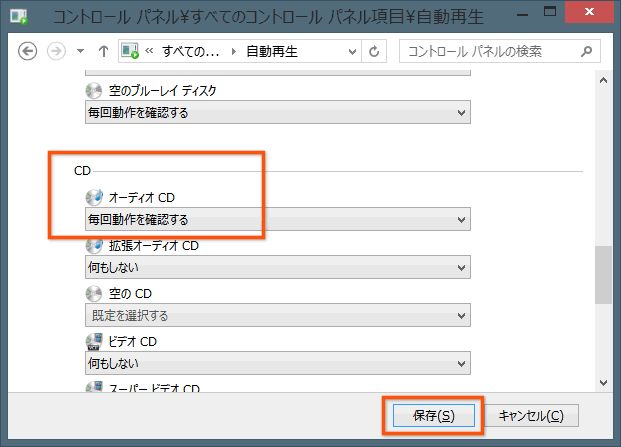Click the ビデオ CD disc icon

pyautogui.click(x=94, y=341)
